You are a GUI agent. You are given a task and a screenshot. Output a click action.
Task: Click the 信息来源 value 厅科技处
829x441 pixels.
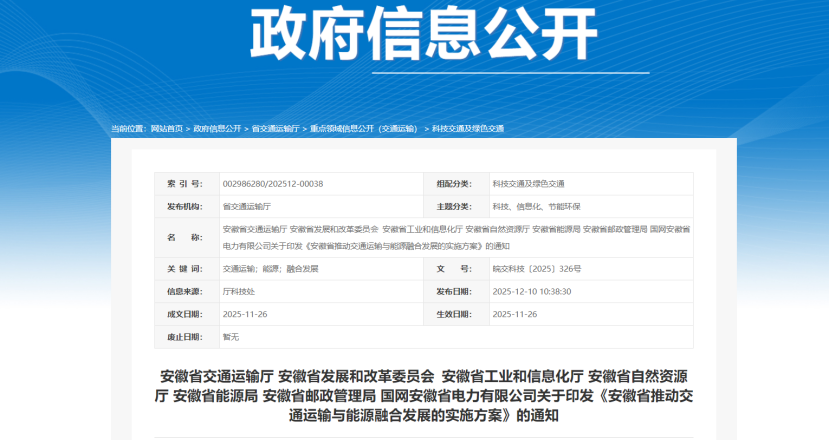[x=238, y=291]
